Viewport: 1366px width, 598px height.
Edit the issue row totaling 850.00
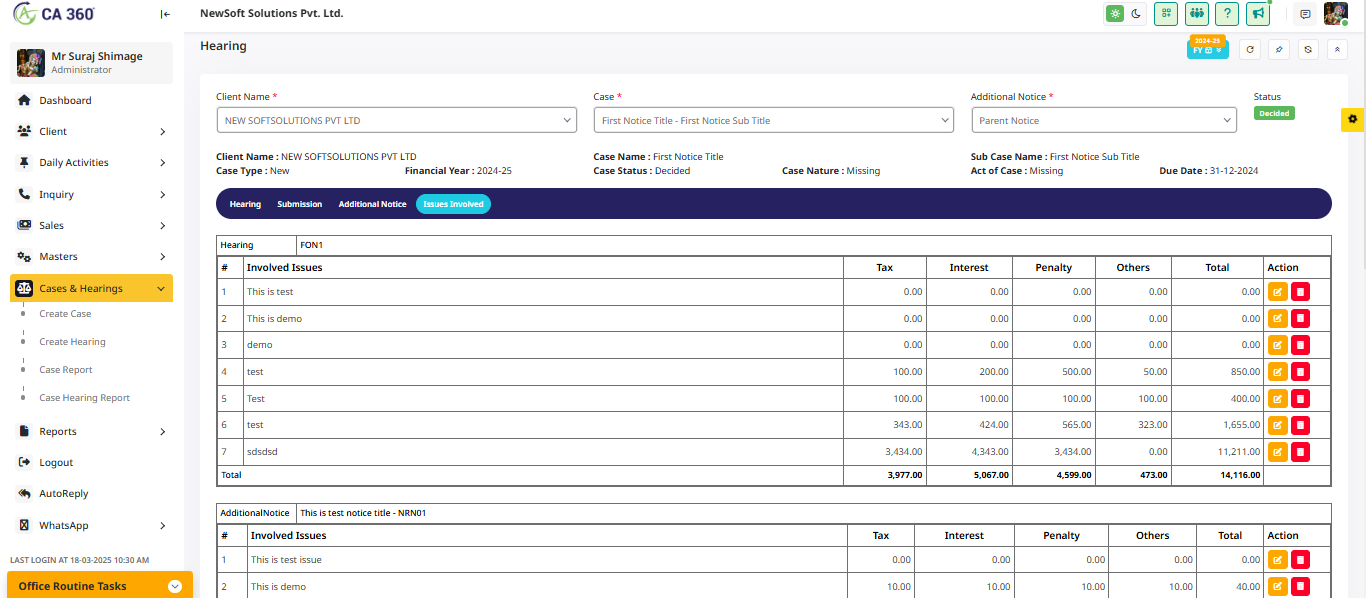click(x=1277, y=372)
